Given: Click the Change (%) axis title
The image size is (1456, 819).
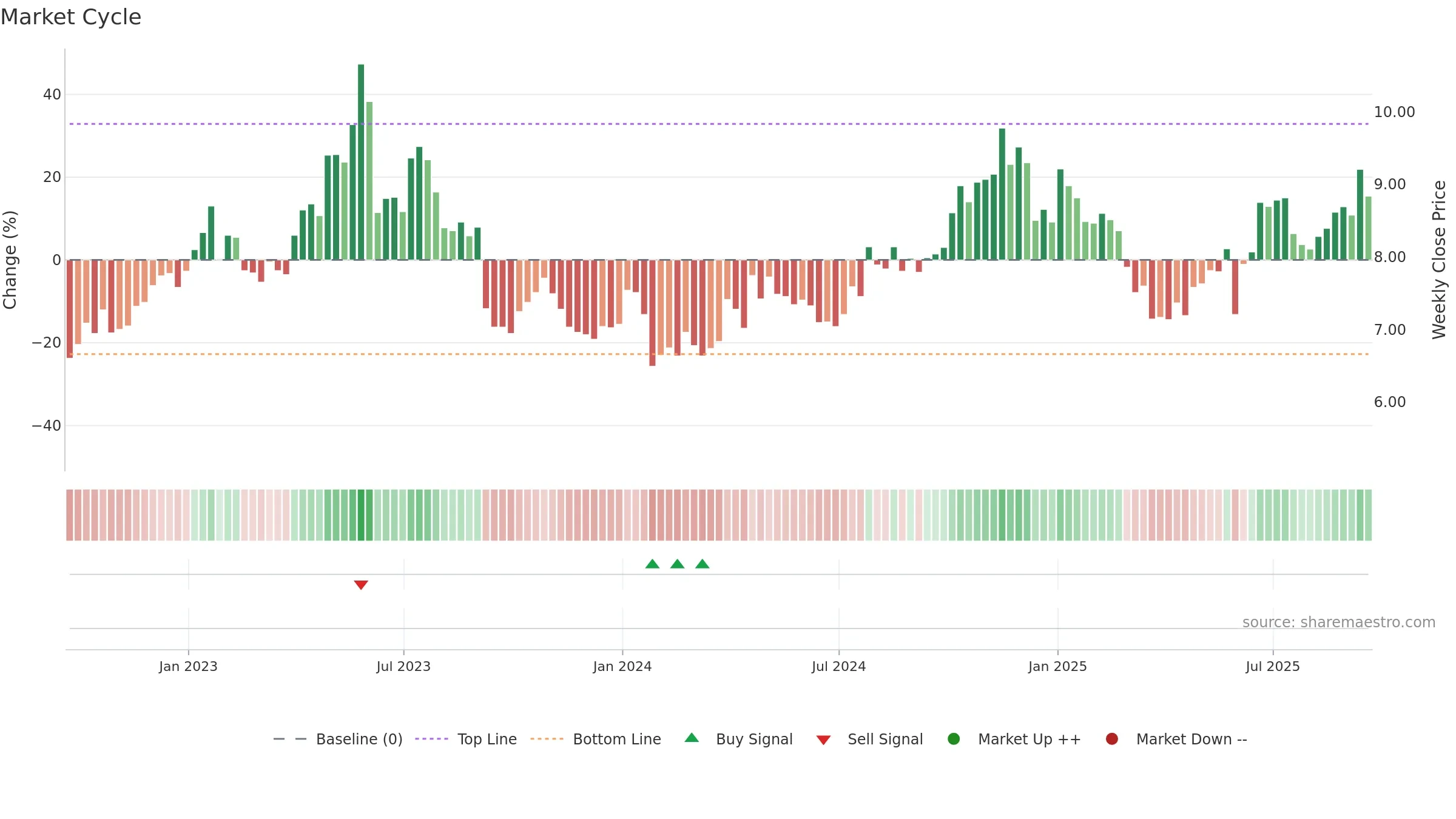Looking at the screenshot, I should (10, 260).
